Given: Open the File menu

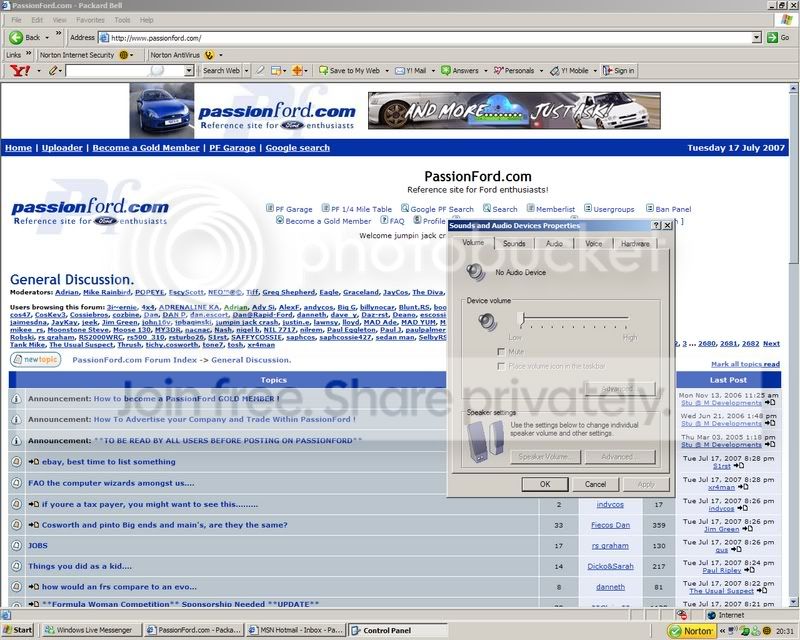Looking at the screenshot, I should click(x=16, y=20).
